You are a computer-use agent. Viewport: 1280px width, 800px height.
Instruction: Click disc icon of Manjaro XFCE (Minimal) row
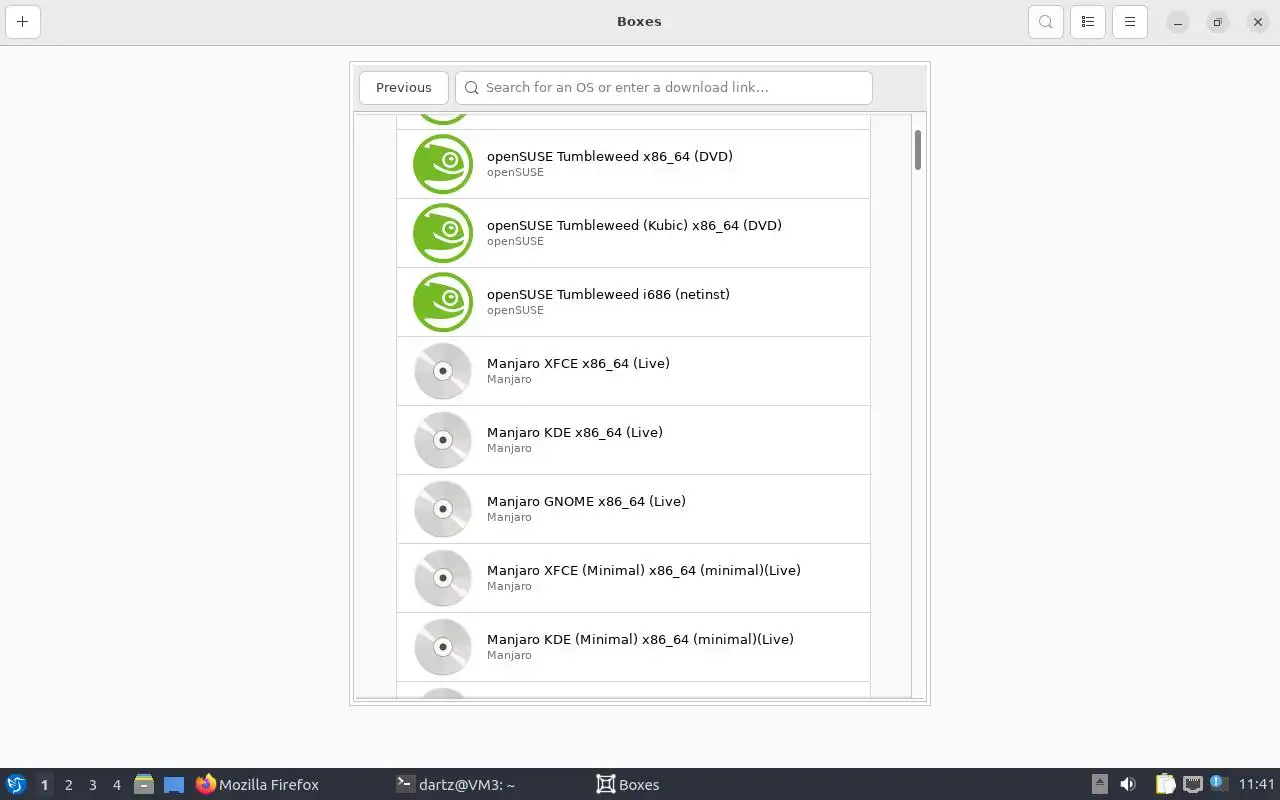[x=443, y=578]
